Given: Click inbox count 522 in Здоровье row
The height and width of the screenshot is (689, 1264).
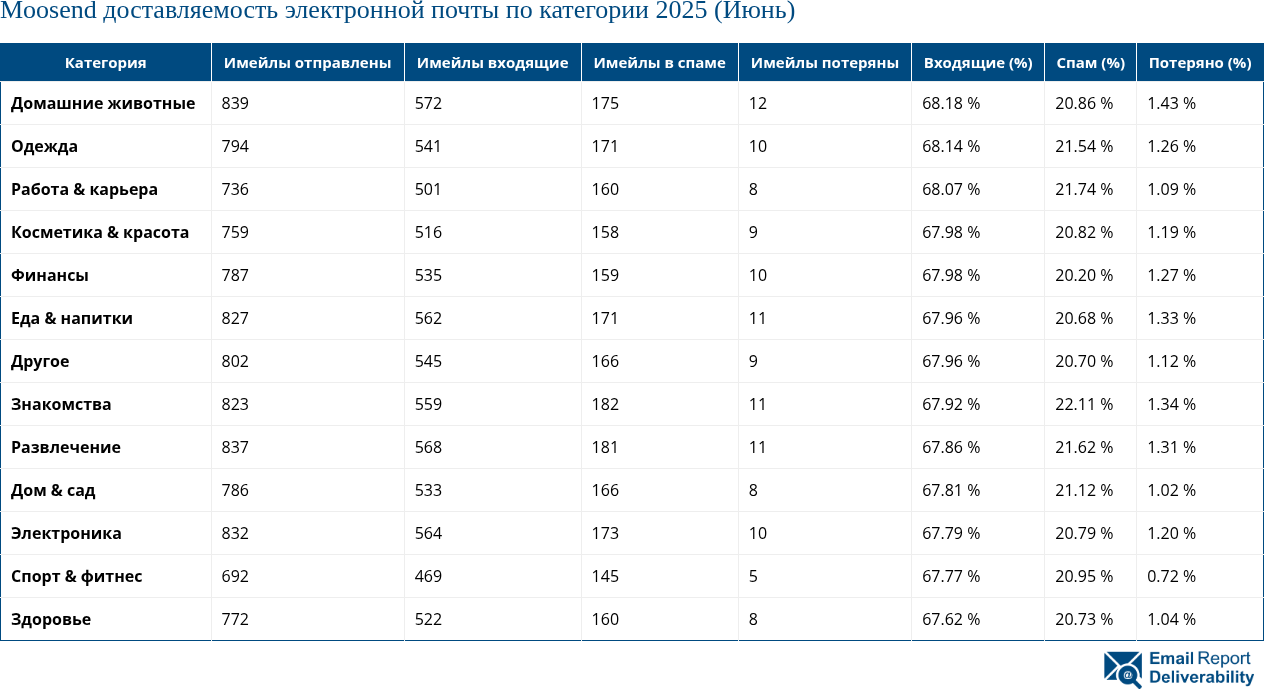Looking at the screenshot, I should (428, 619).
